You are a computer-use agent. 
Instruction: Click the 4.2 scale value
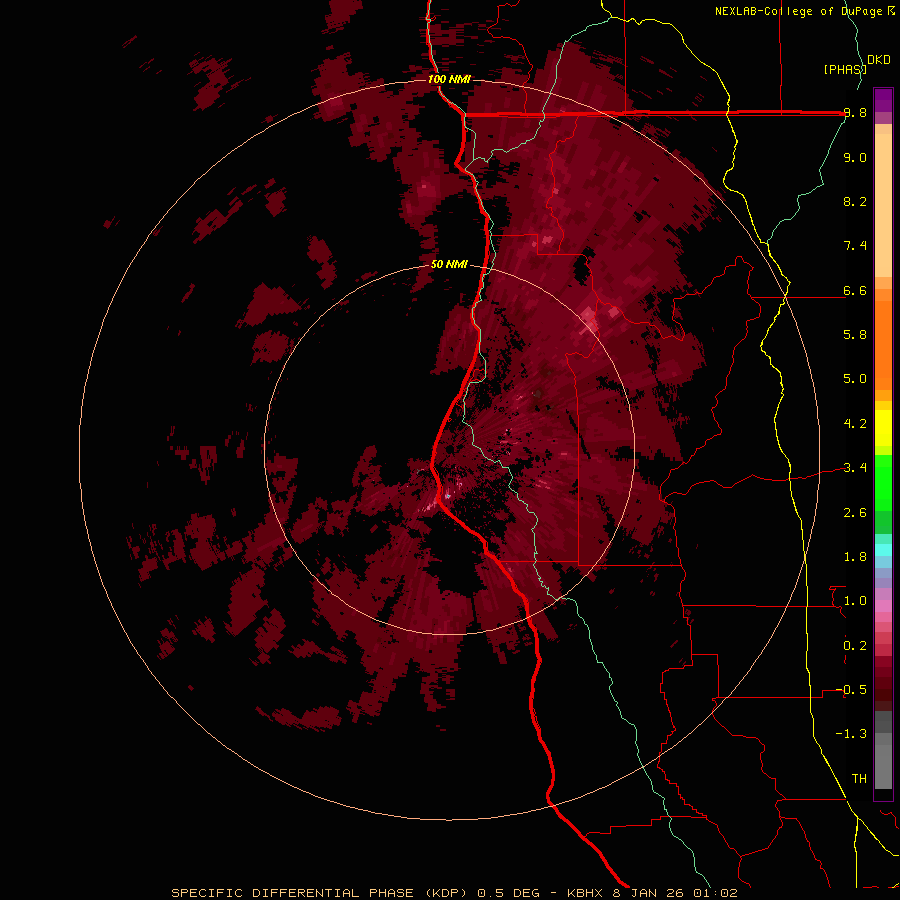(855, 424)
